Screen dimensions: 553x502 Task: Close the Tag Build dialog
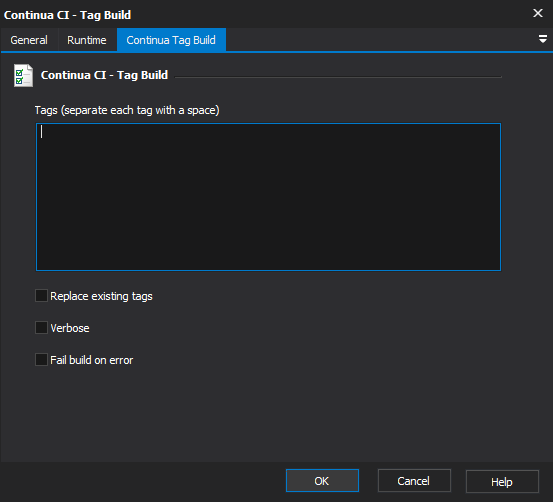pos(538,13)
